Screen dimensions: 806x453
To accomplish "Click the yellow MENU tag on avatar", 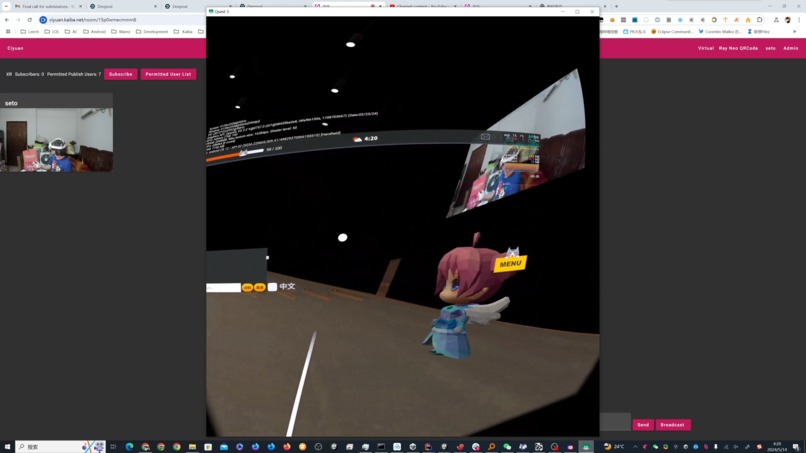I will tap(510, 264).
